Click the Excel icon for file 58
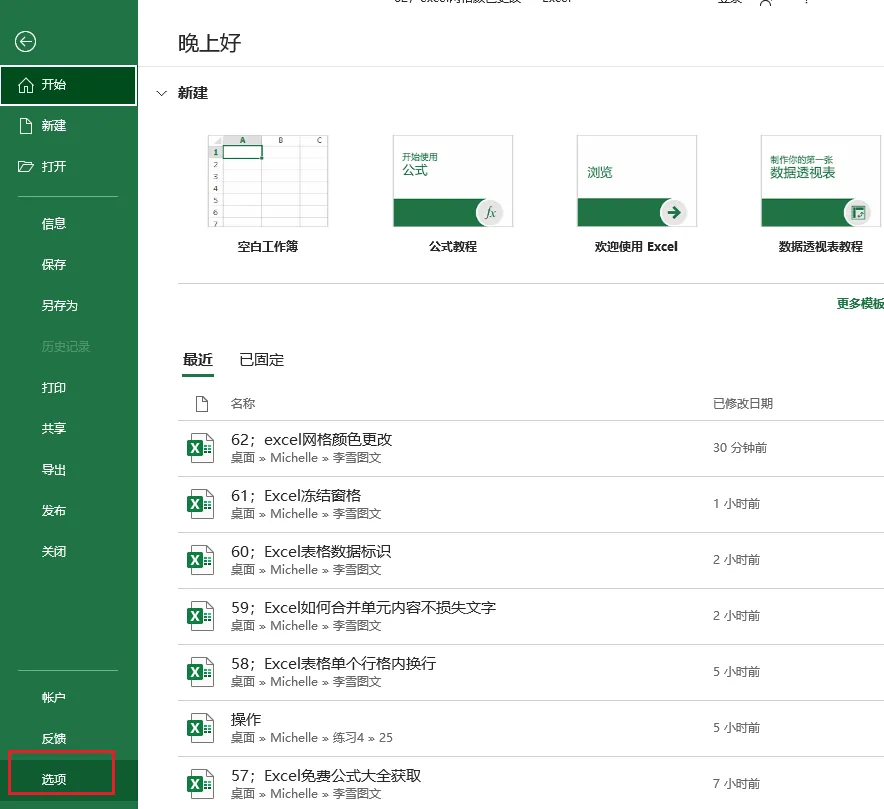 tap(200, 672)
